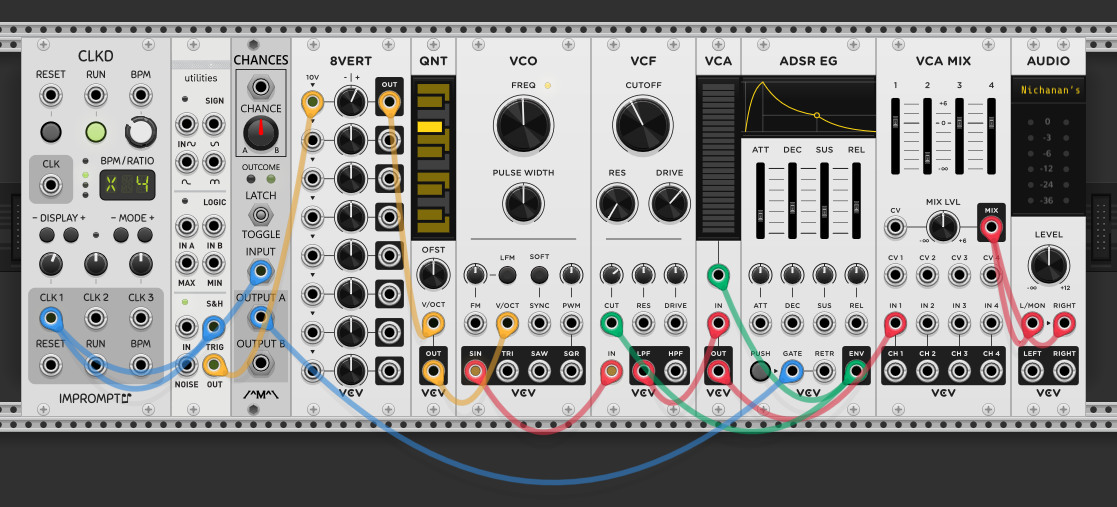Click the CLK 1 output jack

point(51,318)
